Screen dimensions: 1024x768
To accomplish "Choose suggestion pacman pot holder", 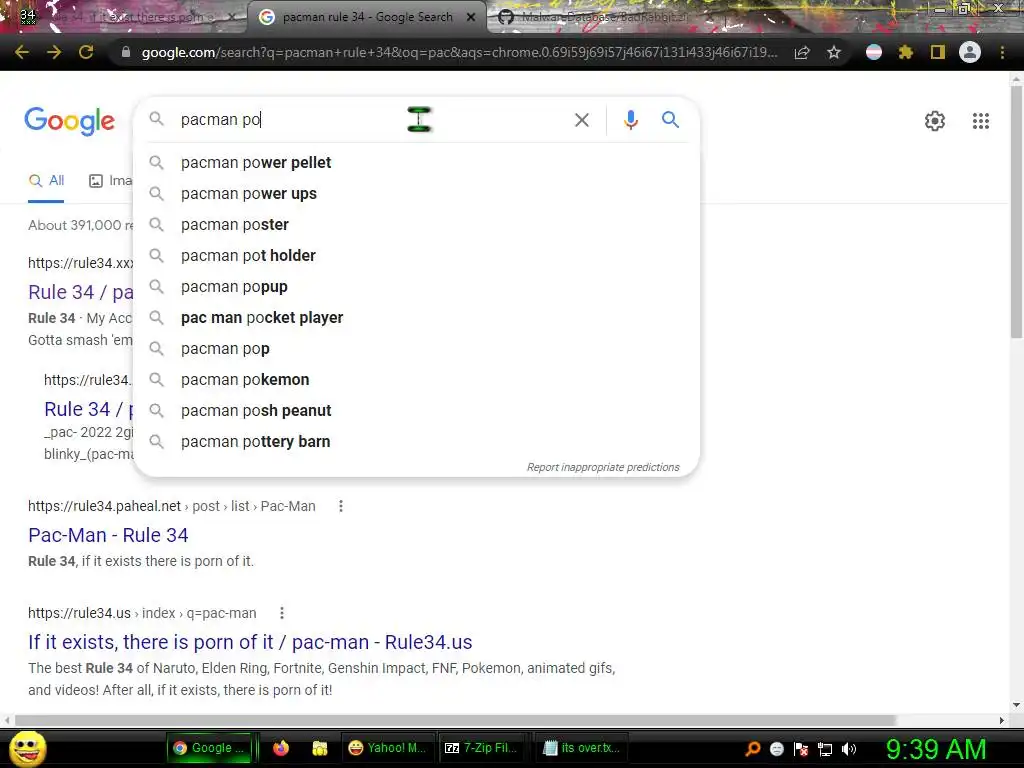I will [416, 255].
